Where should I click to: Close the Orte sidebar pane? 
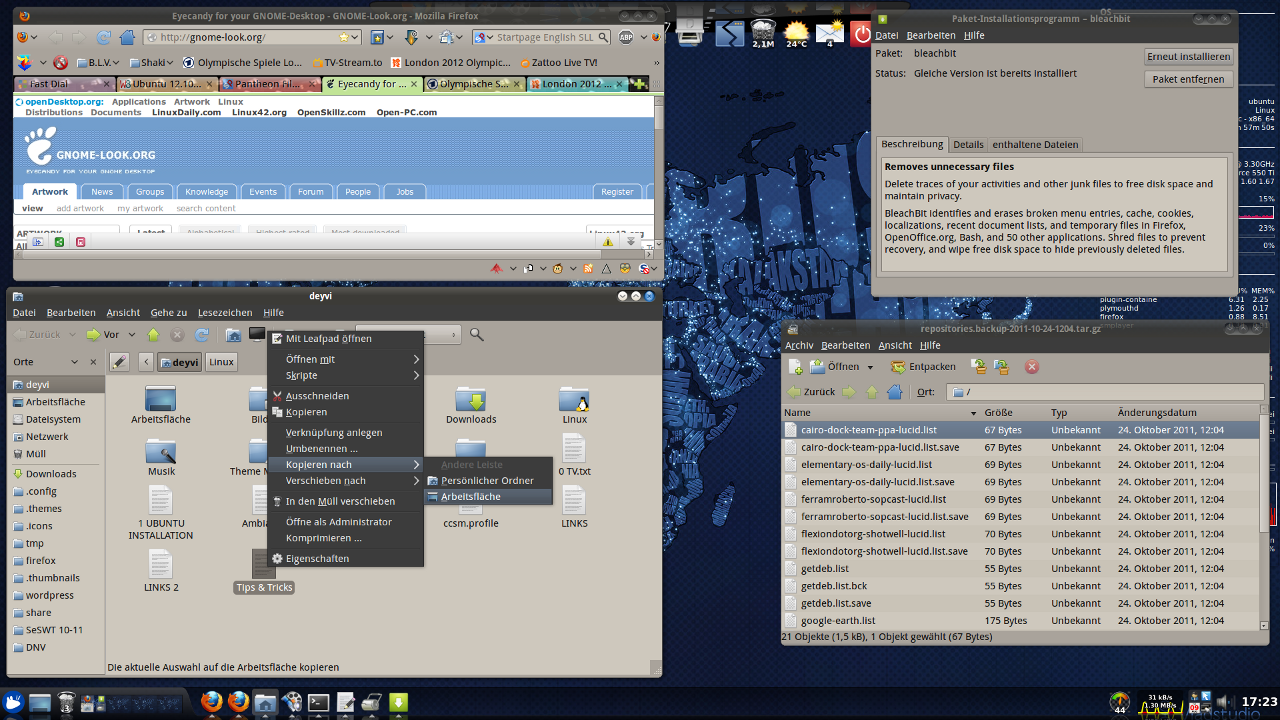[95, 362]
